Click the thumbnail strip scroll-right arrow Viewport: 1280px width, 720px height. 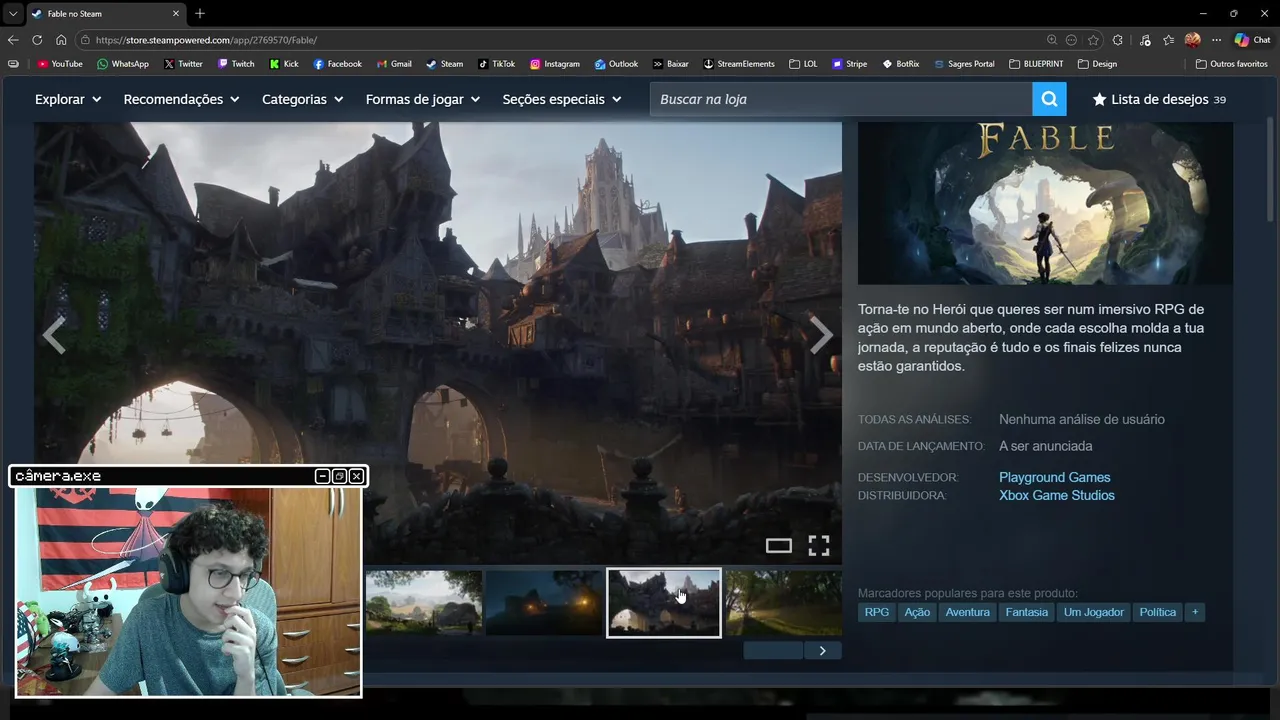pos(822,651)
